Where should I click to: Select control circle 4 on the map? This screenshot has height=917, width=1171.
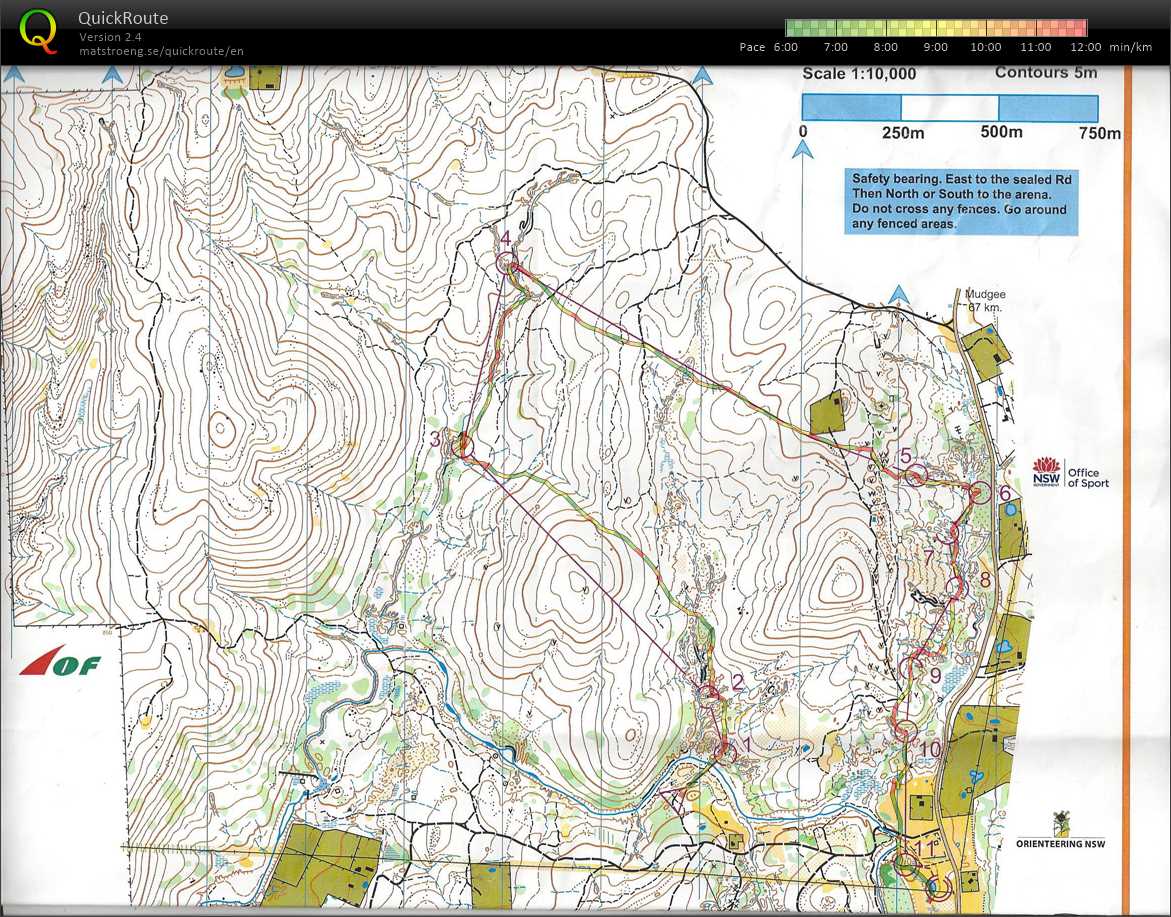pyautogui.click(x=507, y=262)
